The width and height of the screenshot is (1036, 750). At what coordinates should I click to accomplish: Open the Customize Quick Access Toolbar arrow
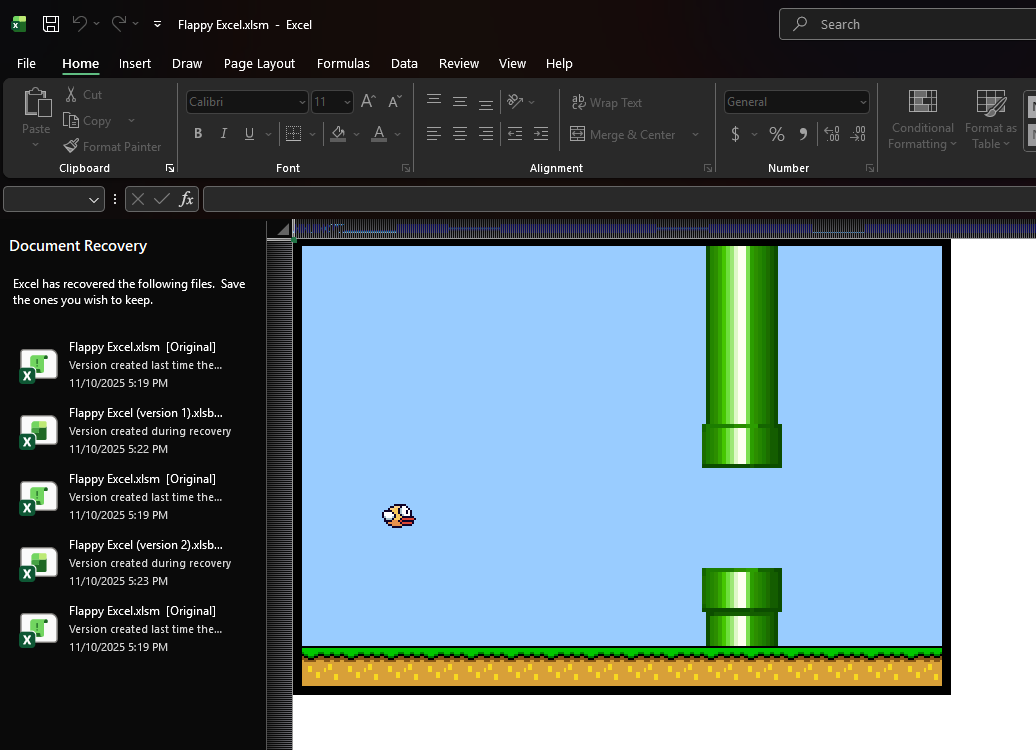point(157,24)
